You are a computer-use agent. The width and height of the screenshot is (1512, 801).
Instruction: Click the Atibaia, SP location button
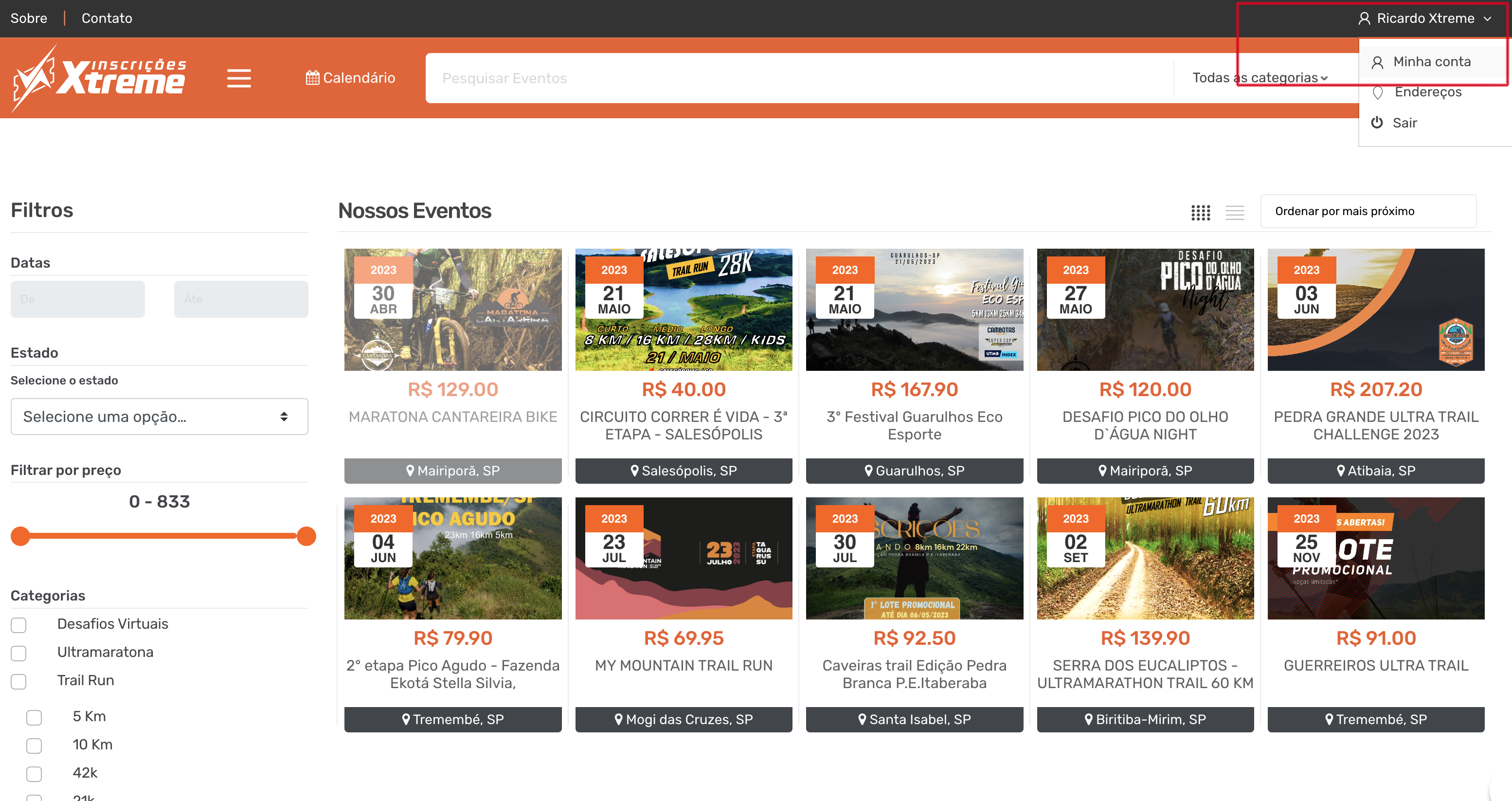[1375, 471]
